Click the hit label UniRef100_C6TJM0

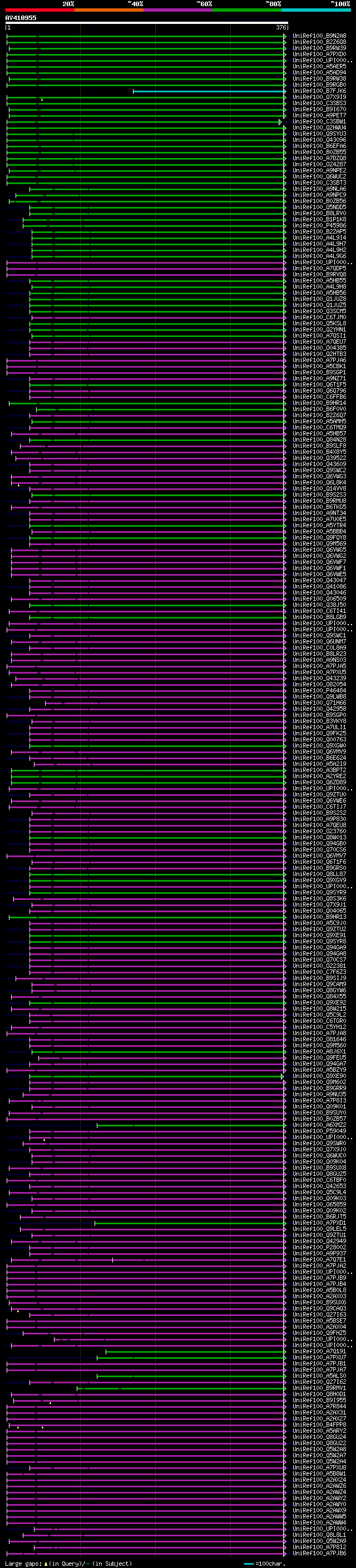tap(319, 317)
